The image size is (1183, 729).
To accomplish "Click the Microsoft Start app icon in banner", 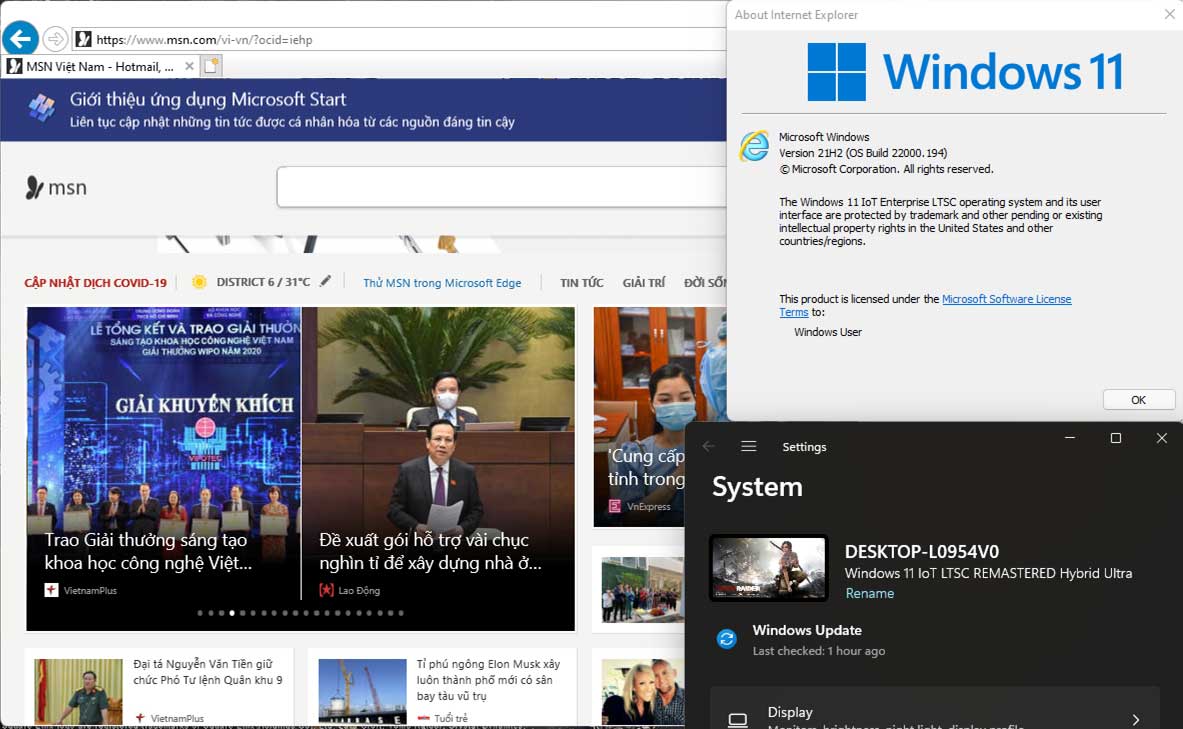I will tap(41, 109).
